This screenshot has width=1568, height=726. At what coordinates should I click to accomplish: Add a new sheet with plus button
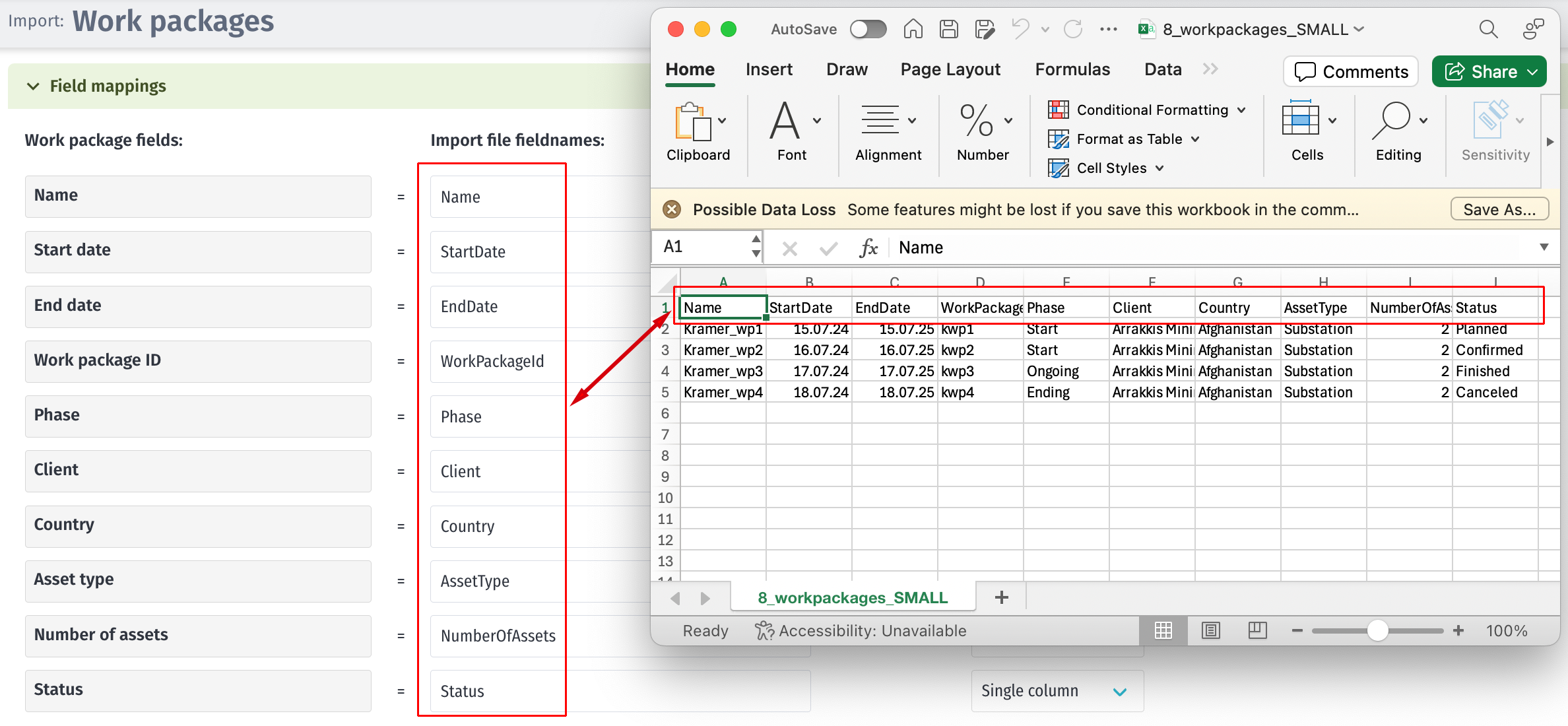pyautogui.click(x=1002, y=598)
